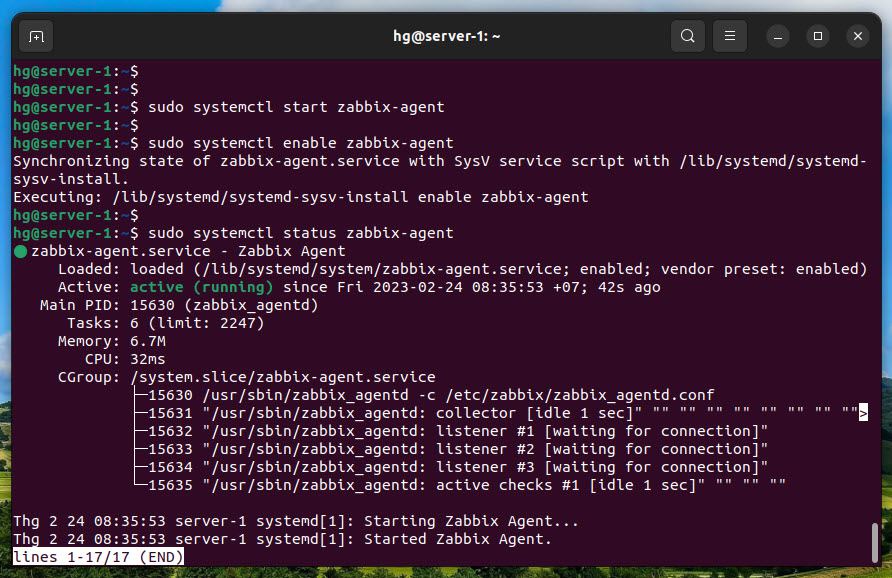Click the 15631 collector process line
The image size is (892, 578).
click(x=501, y=413)
